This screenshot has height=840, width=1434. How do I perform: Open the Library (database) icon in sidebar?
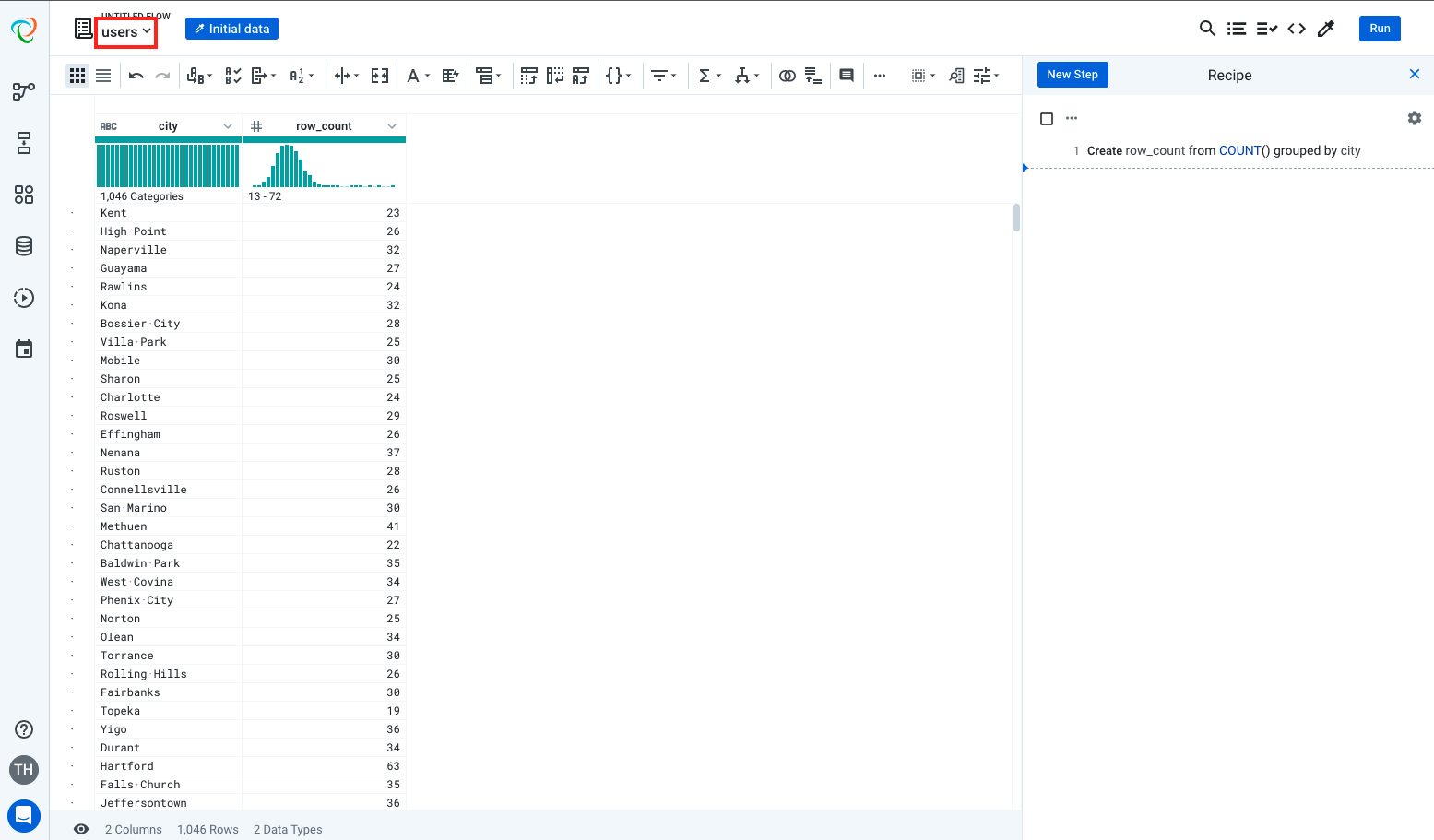point(23,246)
